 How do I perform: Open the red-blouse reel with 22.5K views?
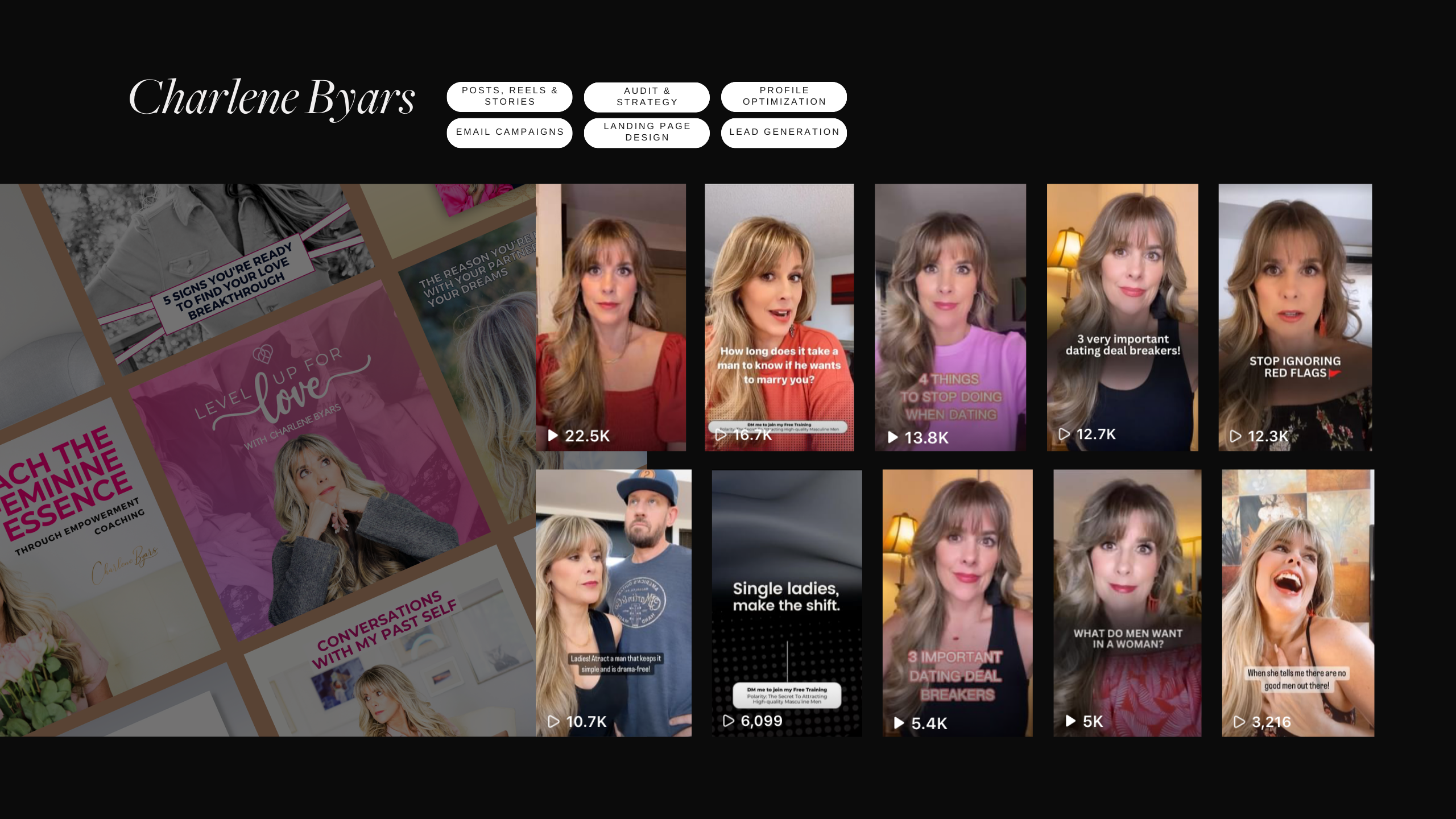coord(611,317)
